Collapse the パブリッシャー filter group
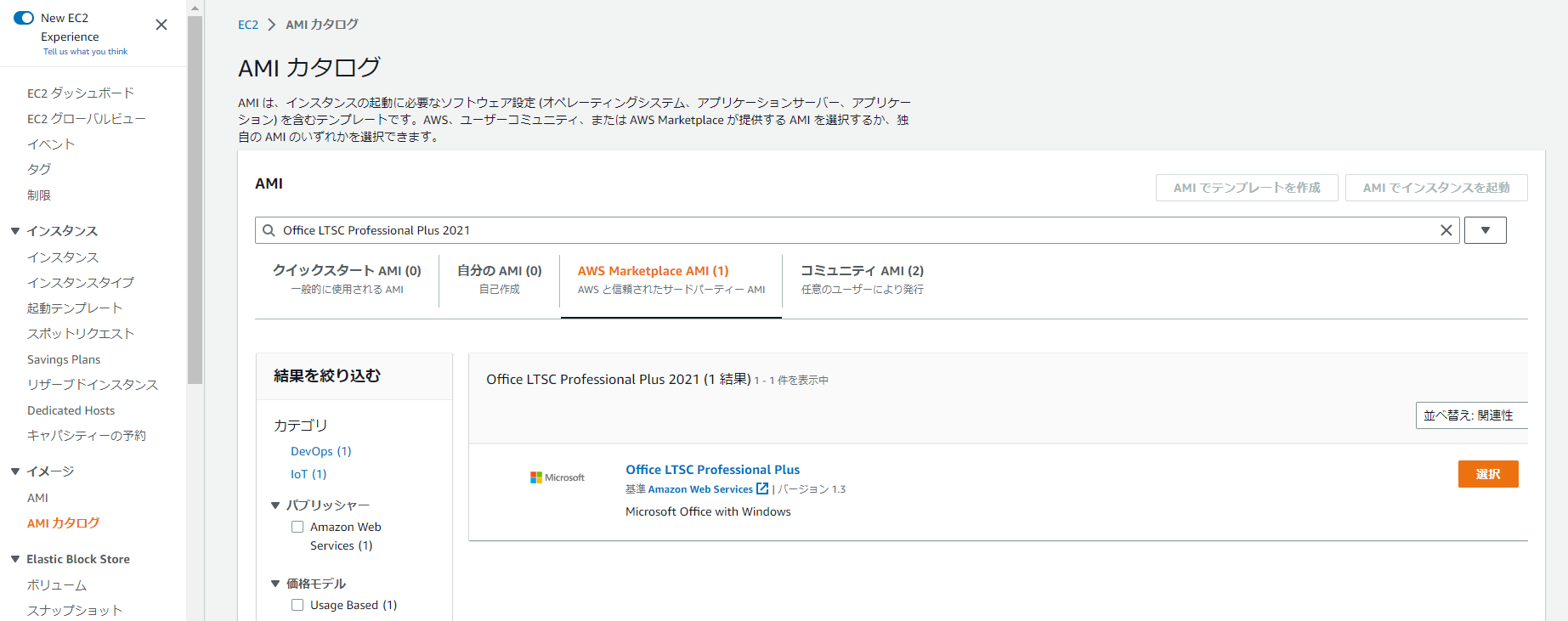Image resolution: width=1568 pixels, height=621 pixels. click(x=275, y=505)
